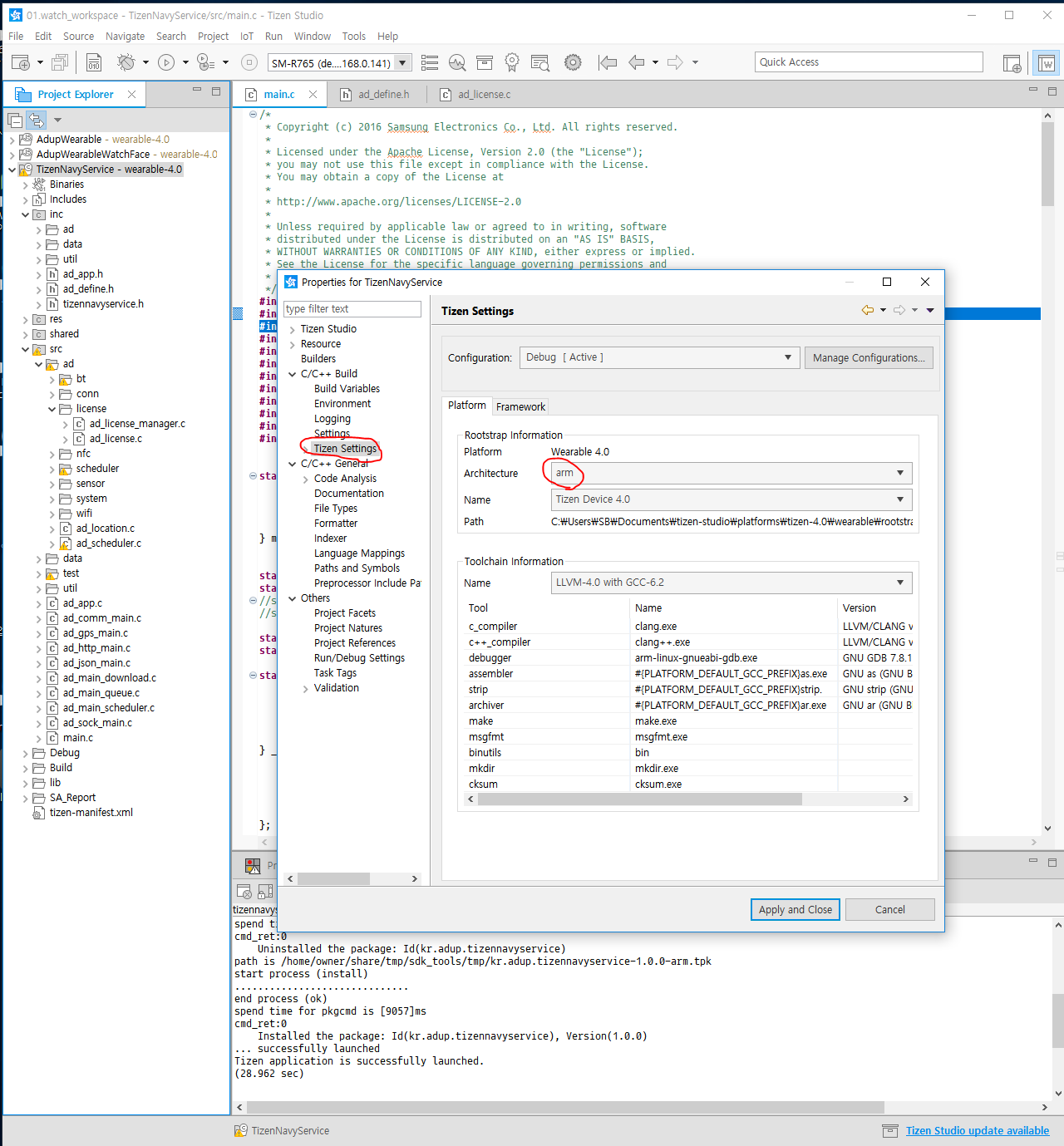
Task: Select Tizen Settings in properties tree
Action: tap(345, 449)
